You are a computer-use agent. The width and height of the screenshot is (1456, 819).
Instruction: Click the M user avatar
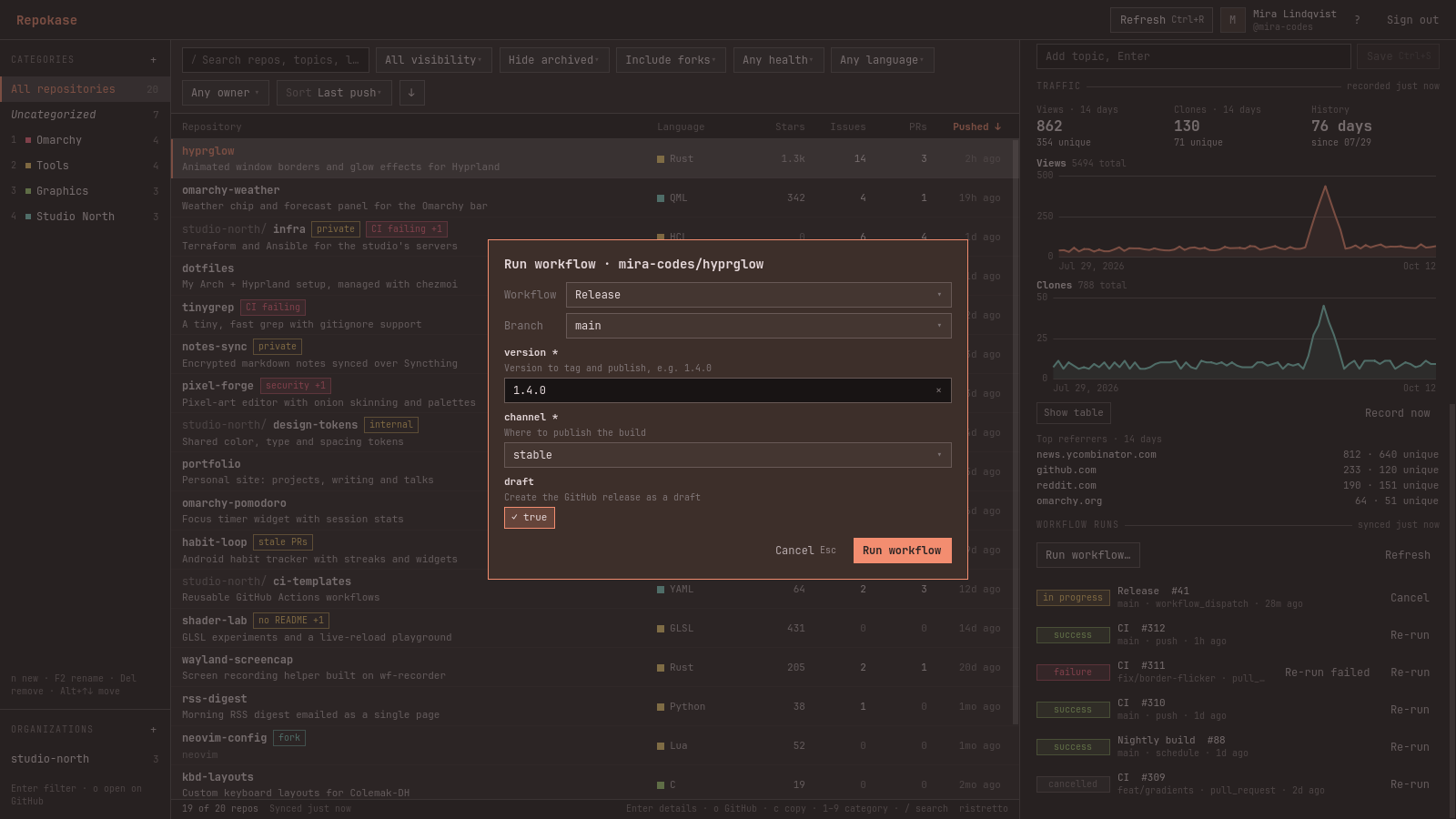(x=1232, y=20)
